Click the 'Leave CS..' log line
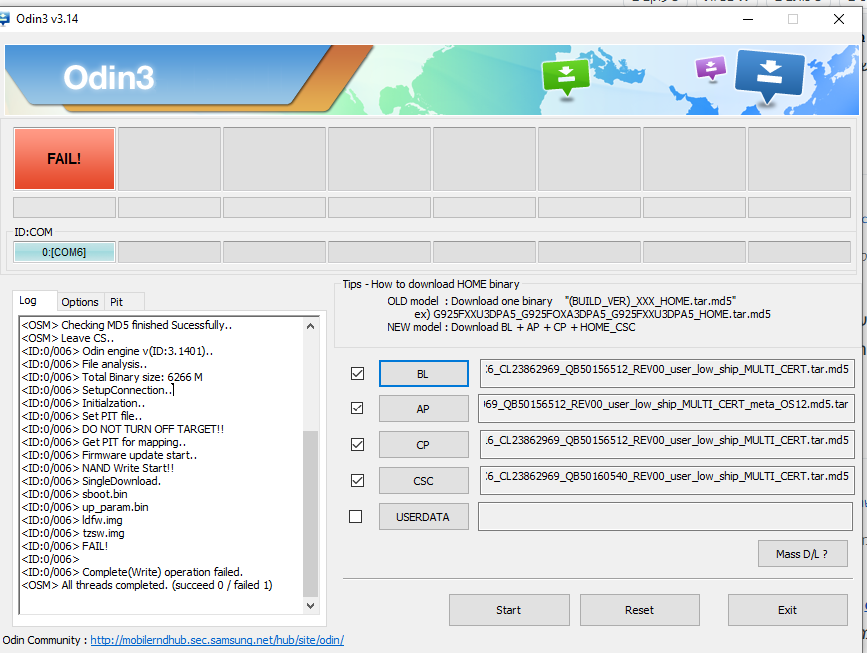The width and height of the screenshot is (867, 653). point(68,338)
